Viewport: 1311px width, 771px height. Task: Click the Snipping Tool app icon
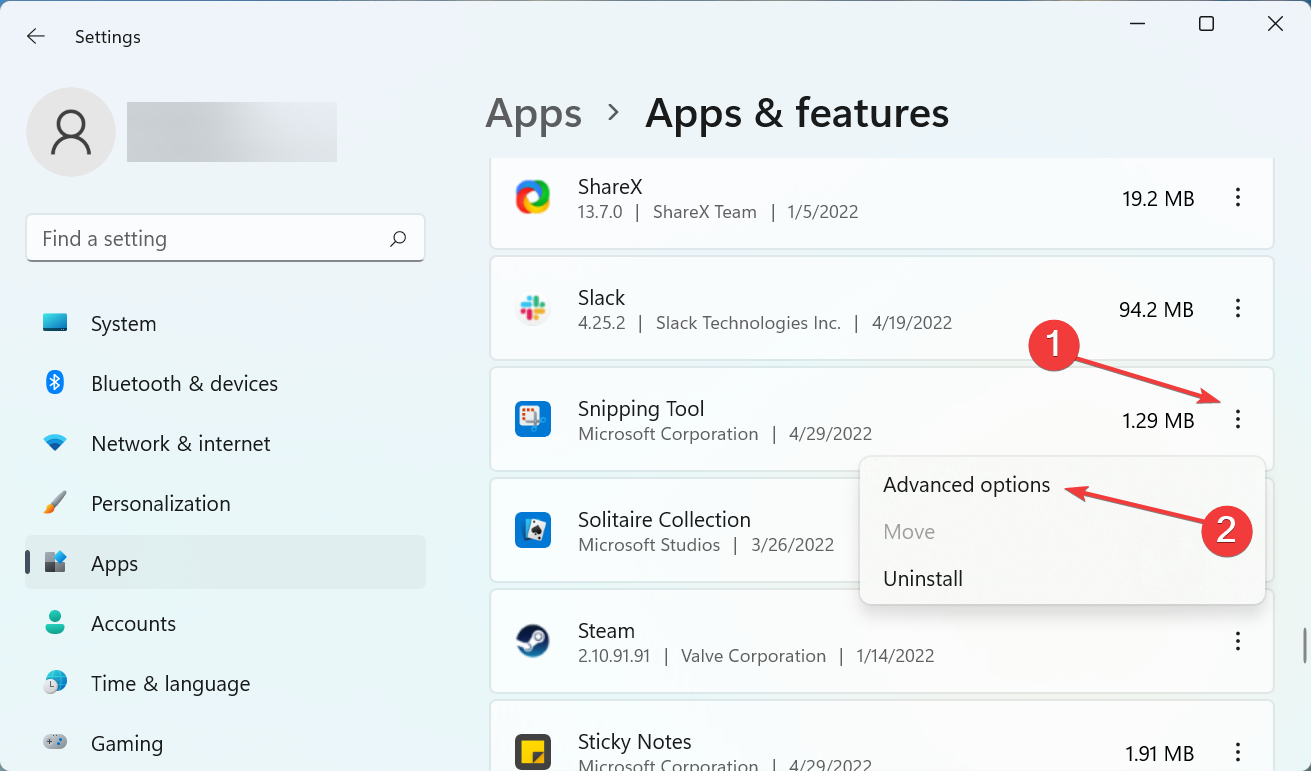point(533,419)
